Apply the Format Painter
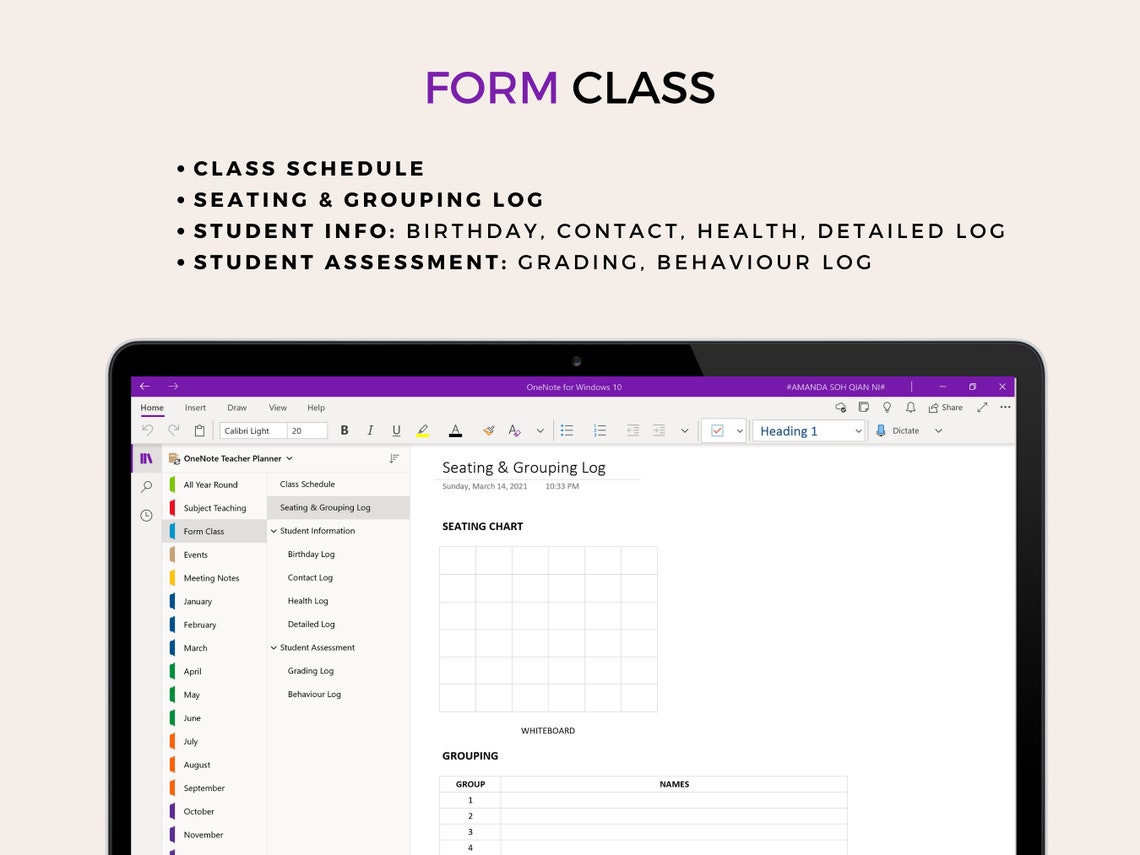The width and height of the screenshot is (1140, 855). 489,430
